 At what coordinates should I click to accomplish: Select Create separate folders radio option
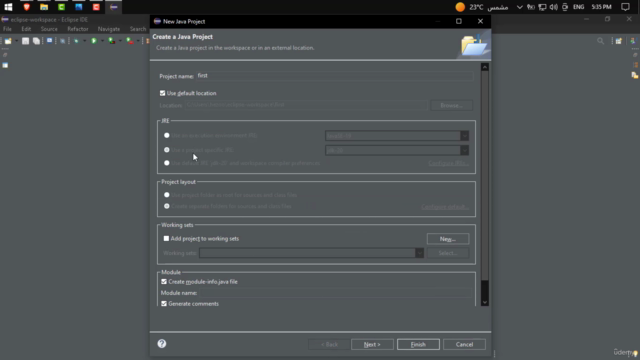tap(167, 206)
